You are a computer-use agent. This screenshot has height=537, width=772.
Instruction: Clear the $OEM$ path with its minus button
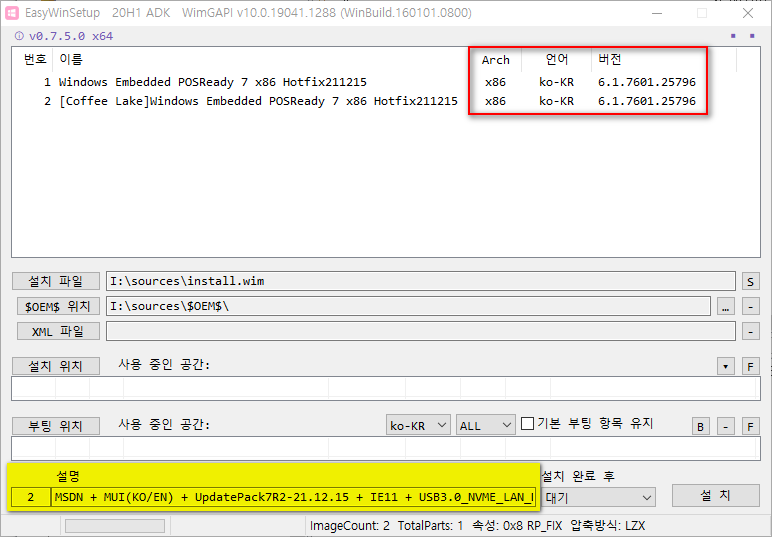pos(750,307)
